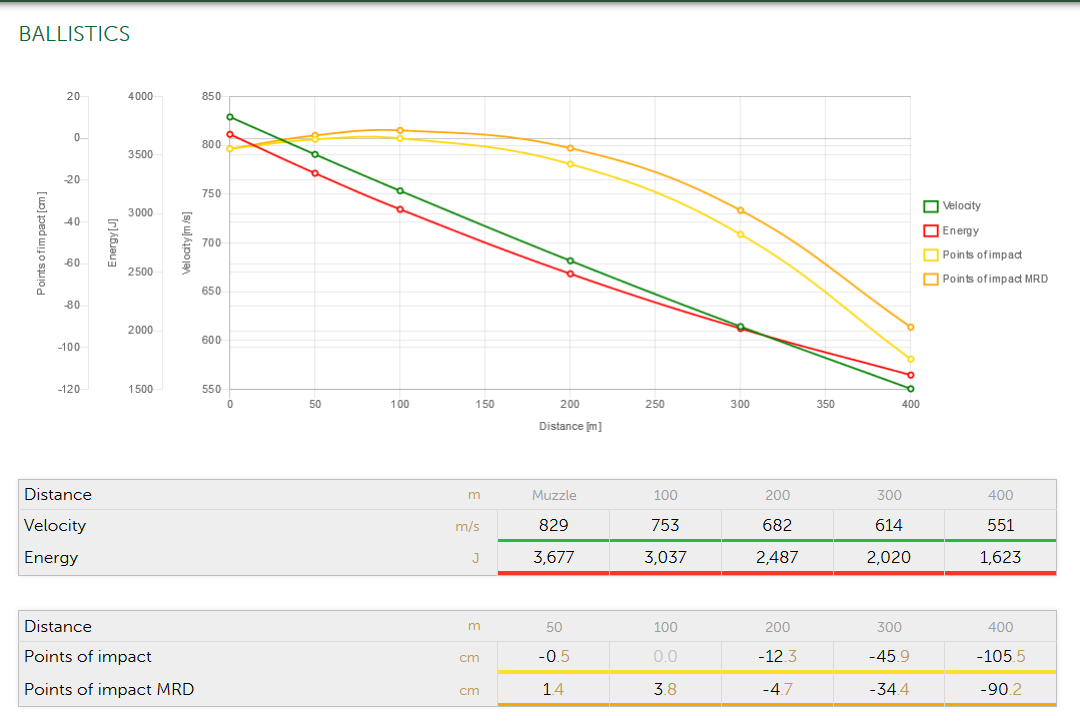Screen dimensions: 1080x727
Task: Toggle Points of impact MRD legend entry
Action: pos(994,279)
